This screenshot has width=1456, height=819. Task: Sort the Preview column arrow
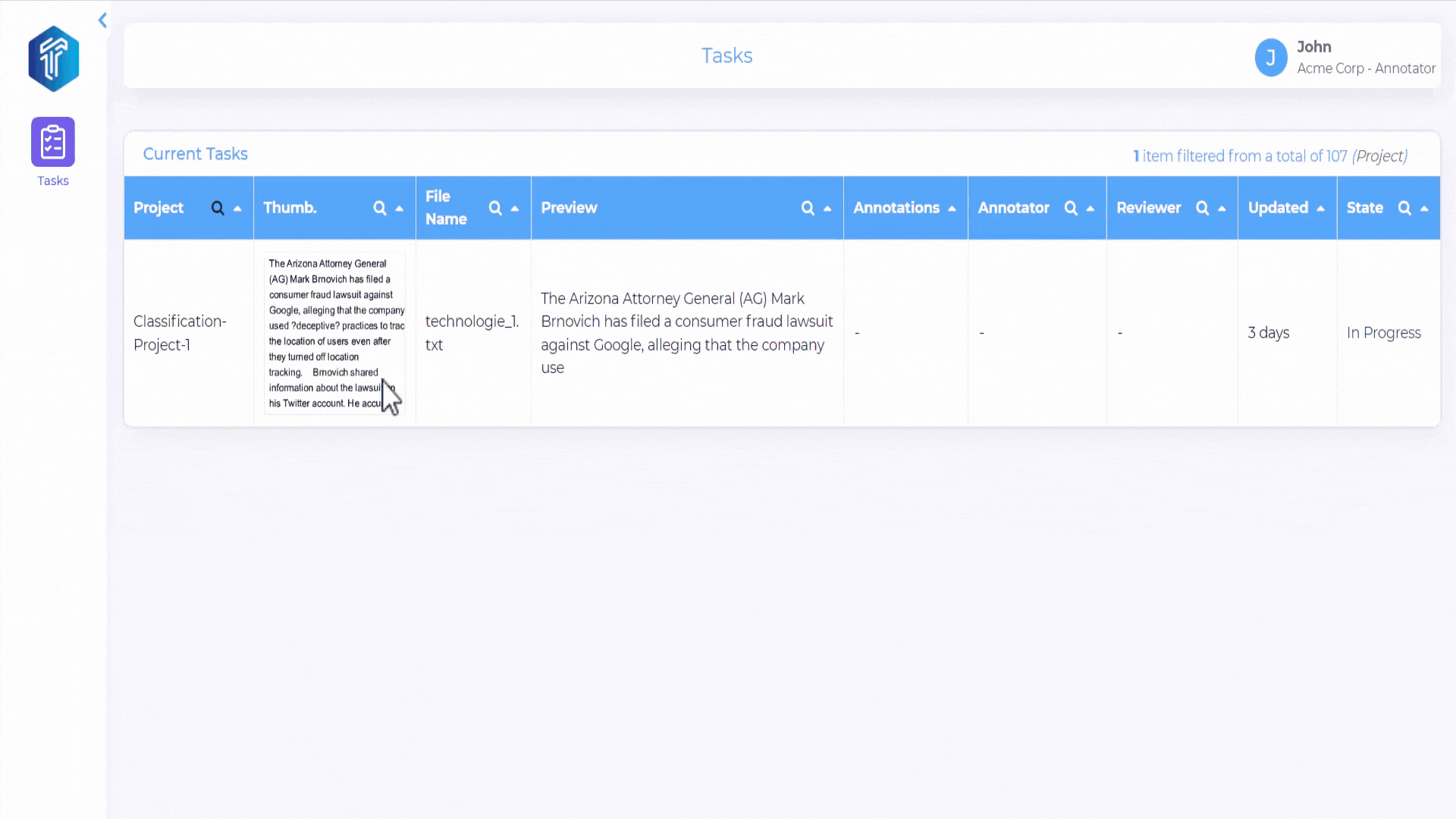point(827,209)
